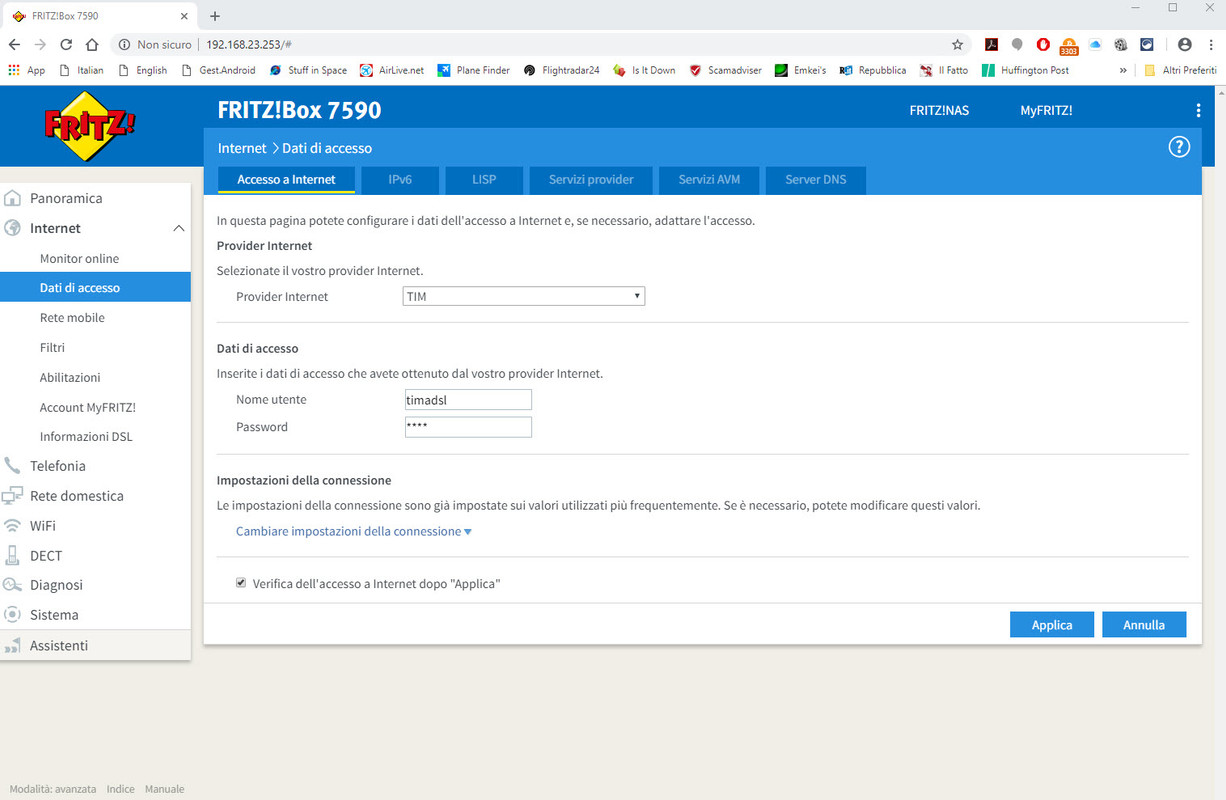The image size is (1226, 800).
Task: Go to browser home page
Action: point(92,44)
